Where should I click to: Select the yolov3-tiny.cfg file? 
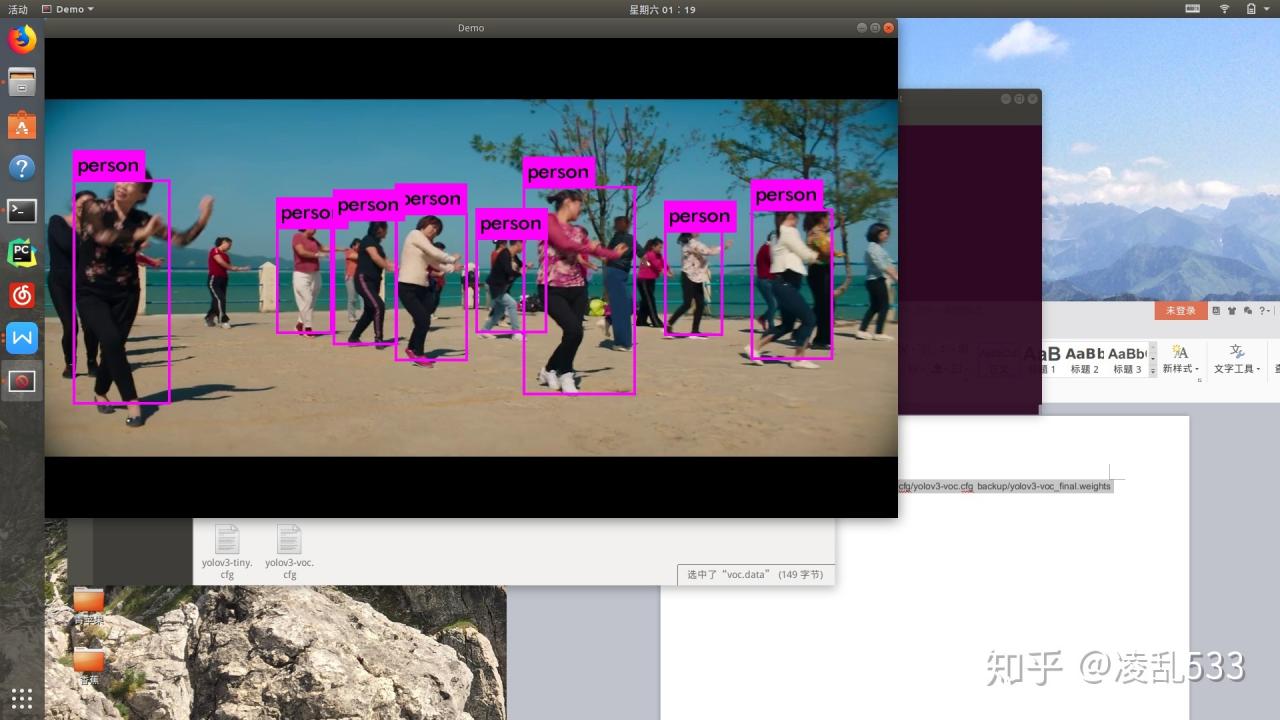pyautogui.click(x=227, y=553)
